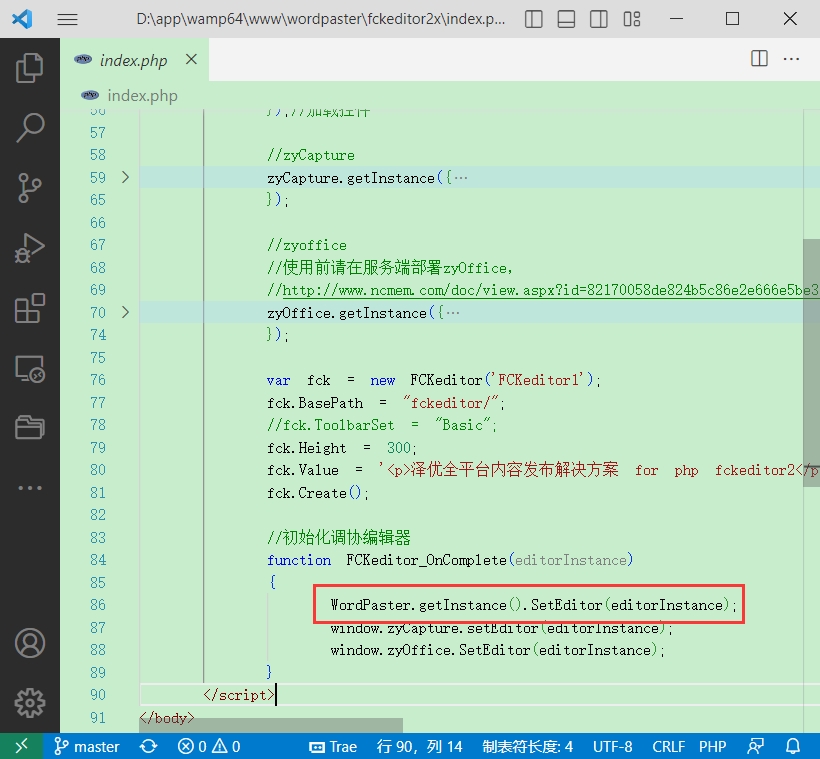The height and width of the screenshot is (759, 820).
Task: Open the Run and Debug view
Action: tap(30, 247)
